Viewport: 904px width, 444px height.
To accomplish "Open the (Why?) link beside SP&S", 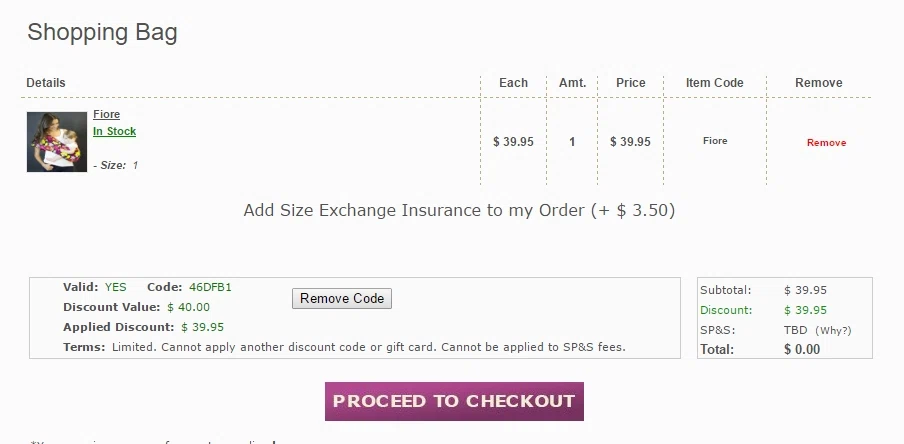I will tap(833, 330).
